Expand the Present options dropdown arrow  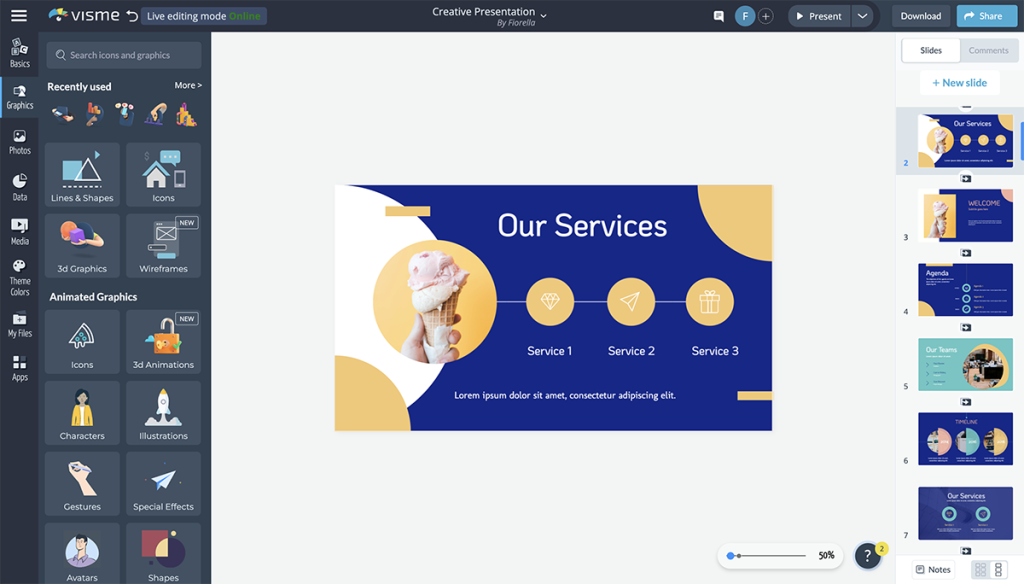tap(862, 16)
